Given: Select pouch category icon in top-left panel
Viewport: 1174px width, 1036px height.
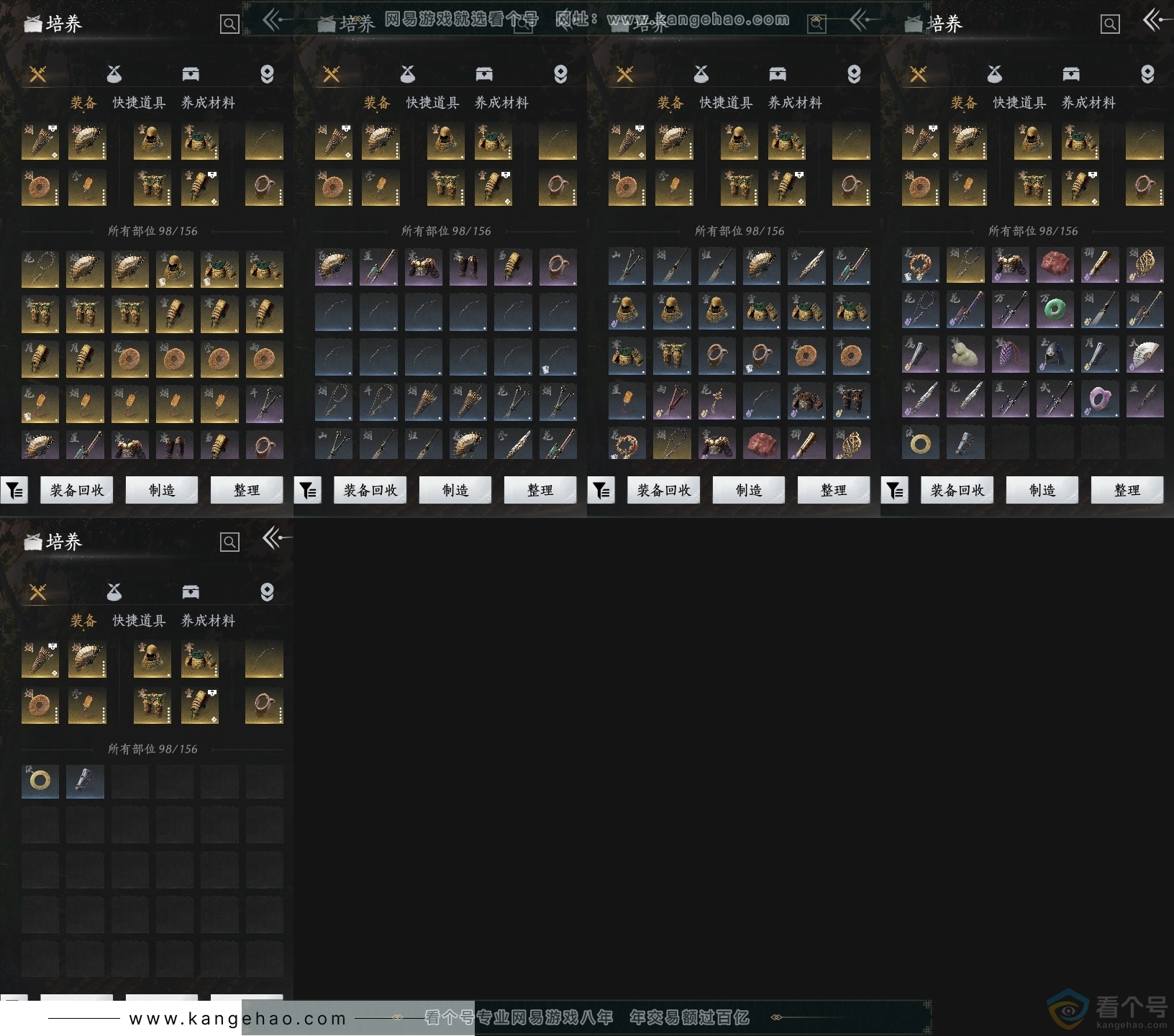Looking at the screenshot, I should [114, 73].
